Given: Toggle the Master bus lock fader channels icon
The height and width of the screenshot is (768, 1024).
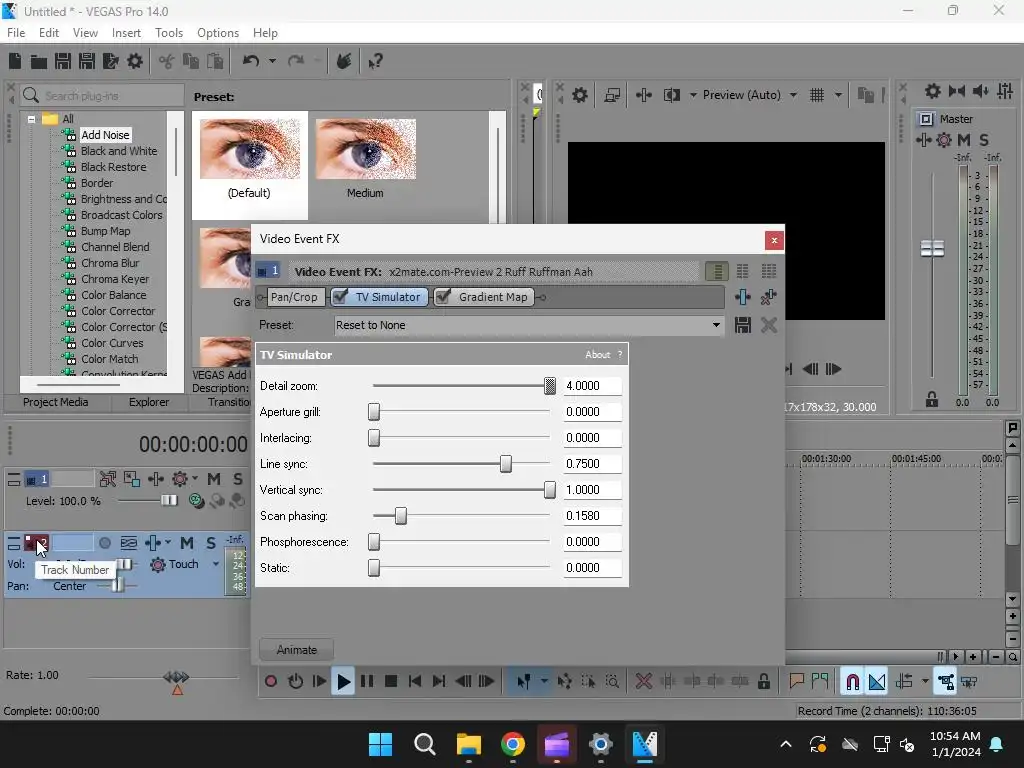Looking at the screenshot, I should [932, 400].
